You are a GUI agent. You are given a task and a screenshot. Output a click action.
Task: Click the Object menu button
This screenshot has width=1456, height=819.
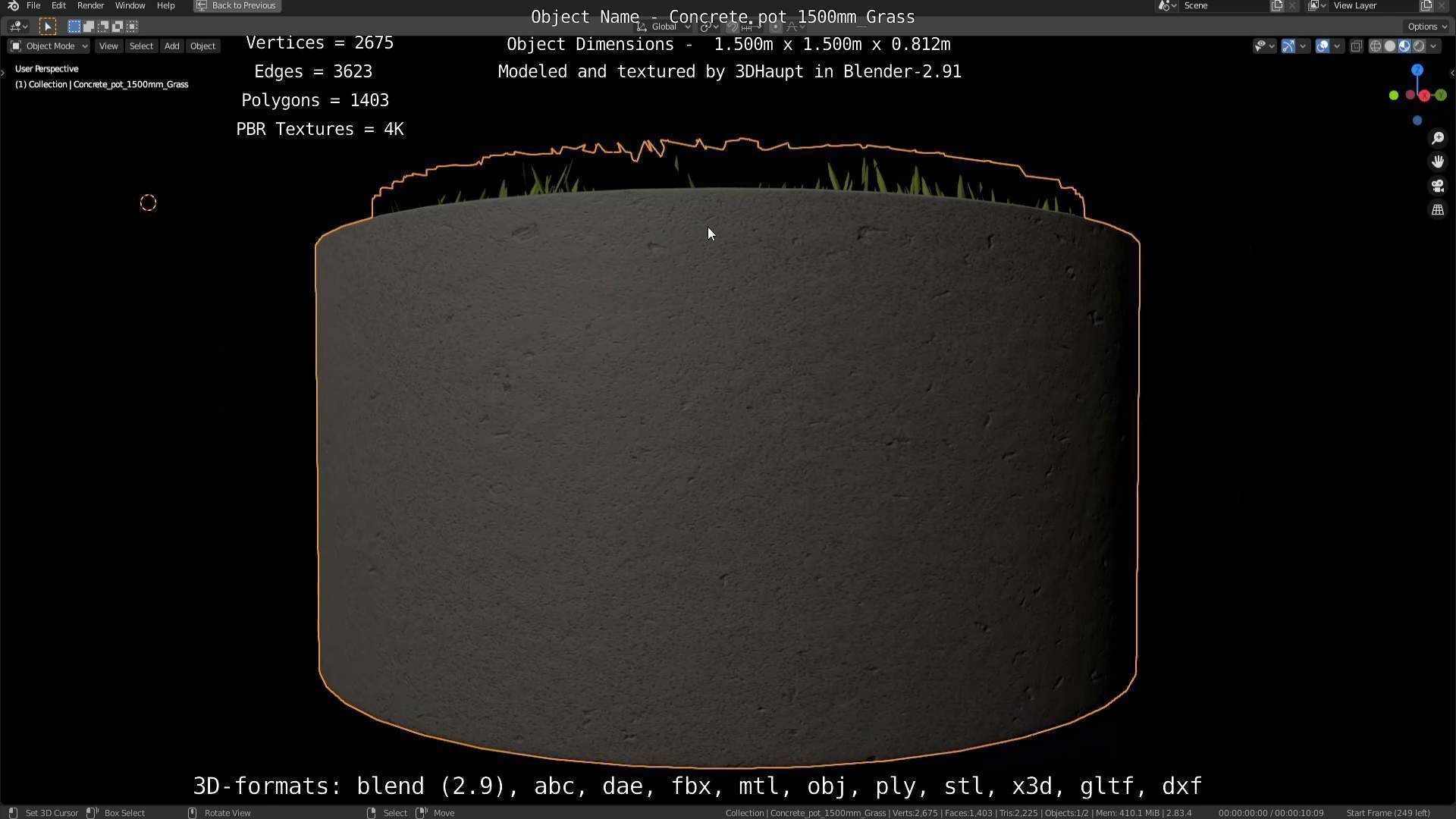coord(202,46)
